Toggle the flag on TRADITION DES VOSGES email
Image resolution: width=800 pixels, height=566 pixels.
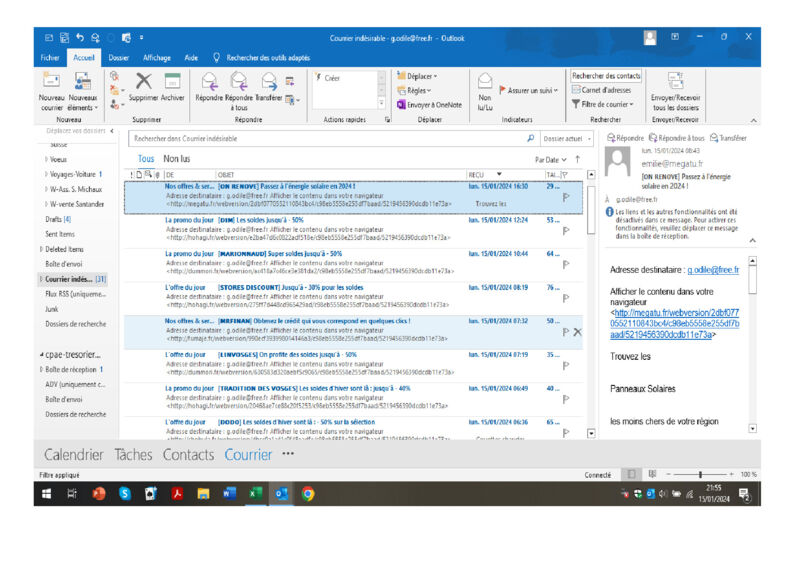pos(566,398)
